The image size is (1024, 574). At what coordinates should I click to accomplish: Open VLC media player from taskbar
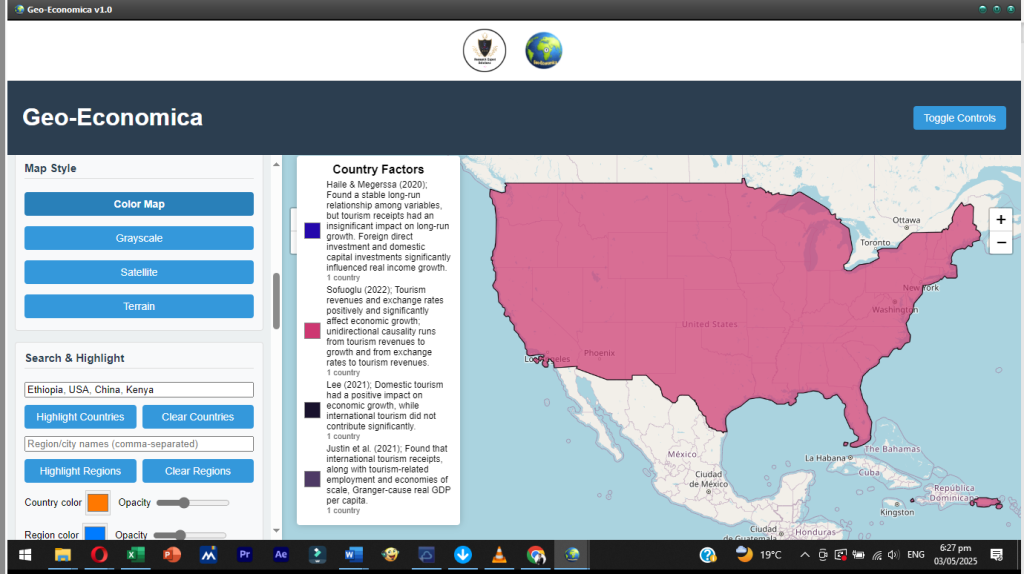pyautogui.click(x=499, y=554)
